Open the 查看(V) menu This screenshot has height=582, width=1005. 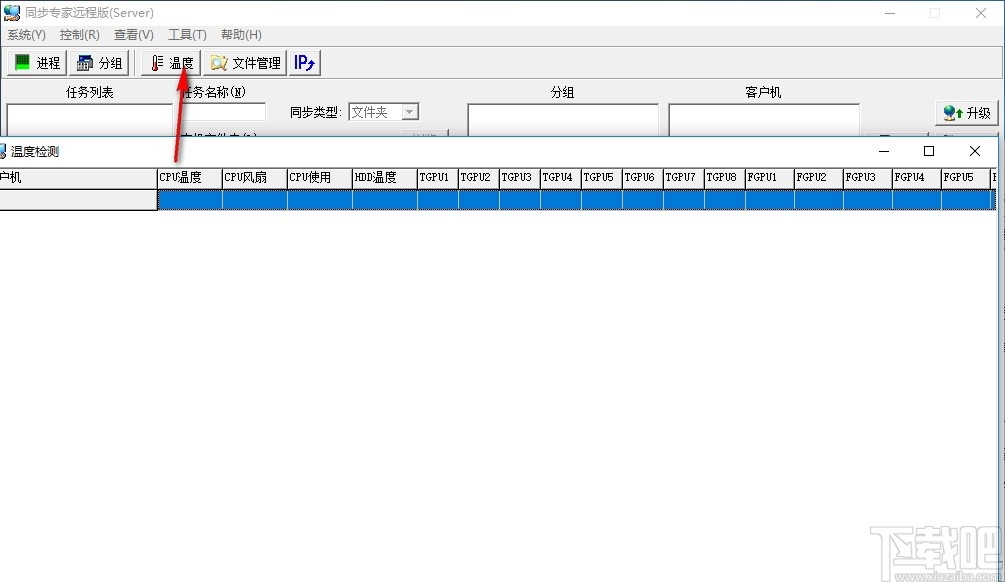133,34
